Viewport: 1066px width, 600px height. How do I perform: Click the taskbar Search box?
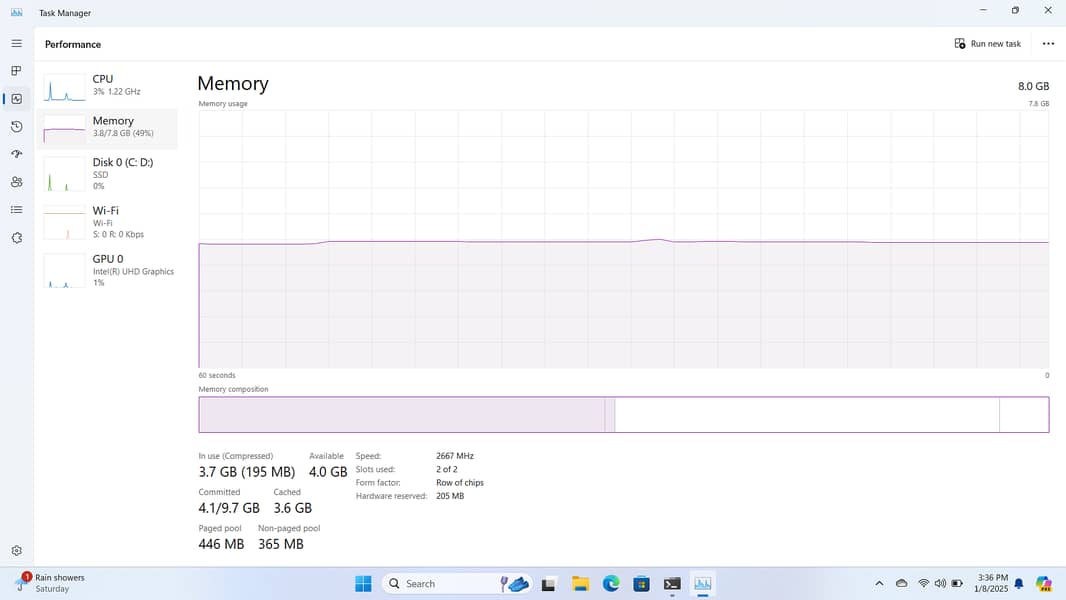(440, 584)
